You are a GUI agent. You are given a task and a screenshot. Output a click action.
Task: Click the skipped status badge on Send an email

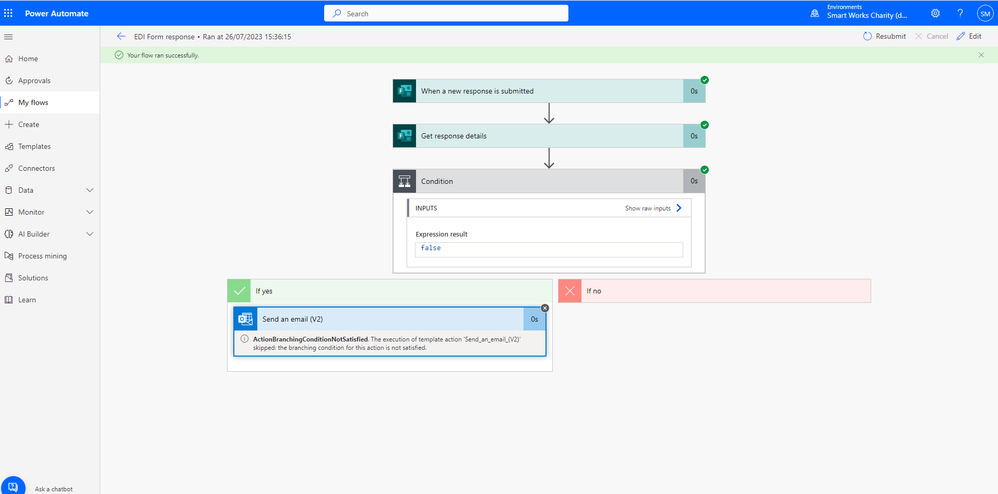pos(545,308)
